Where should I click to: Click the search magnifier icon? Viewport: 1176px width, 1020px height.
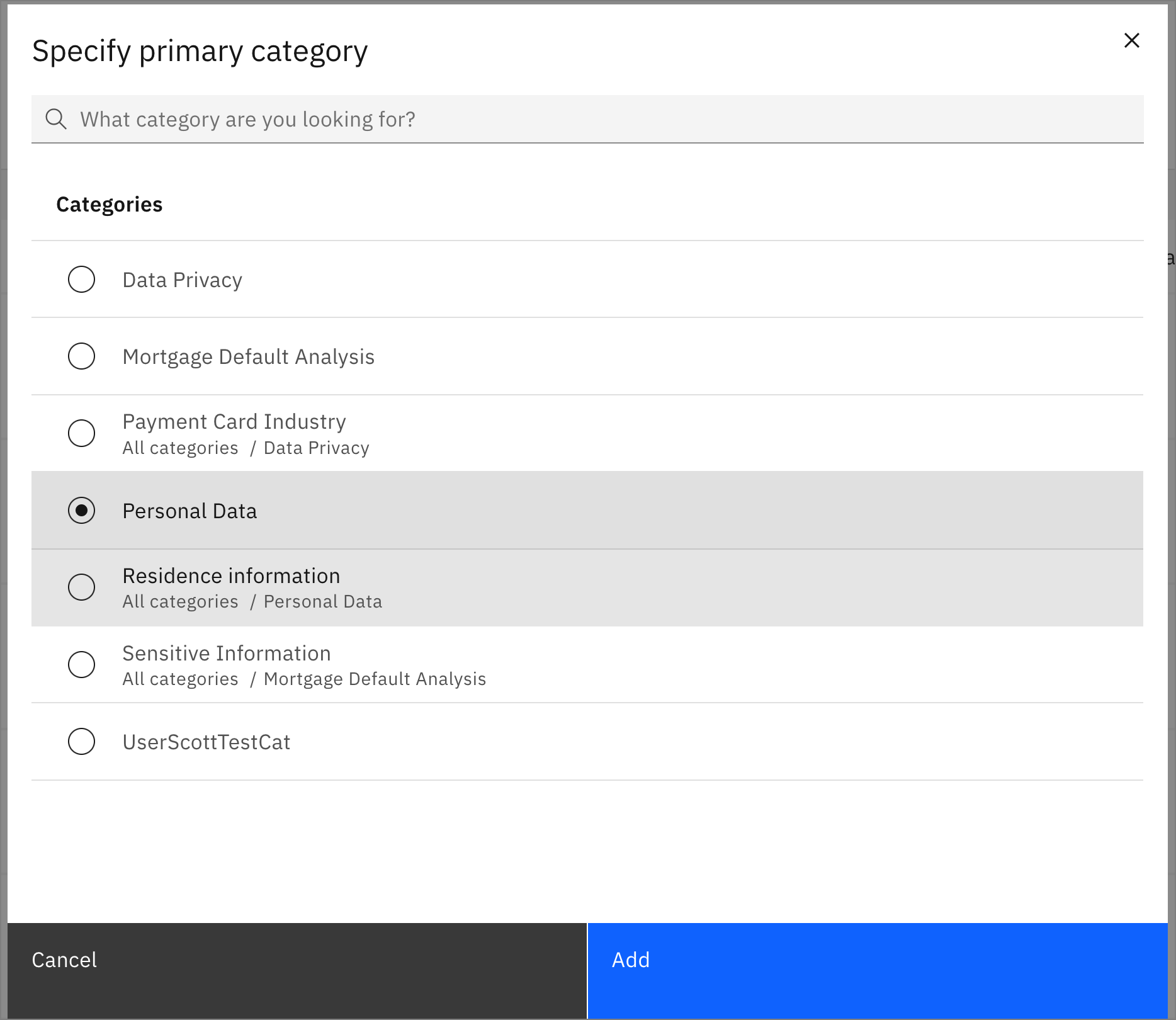(56, 119)
